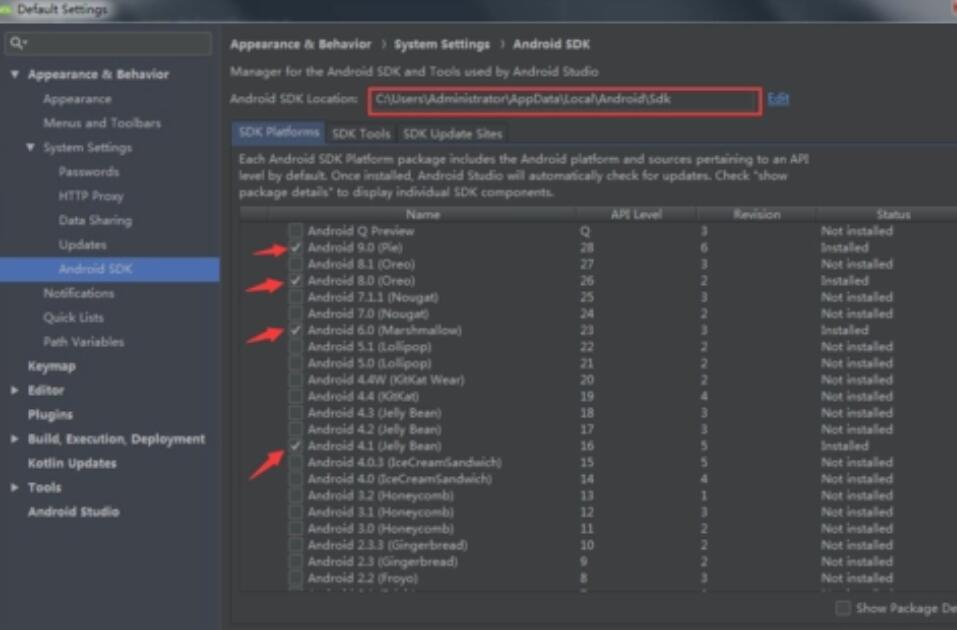Click the search magnifier icon in settings
This screenshot has width=957, height=630.
(x=17, y=43)
